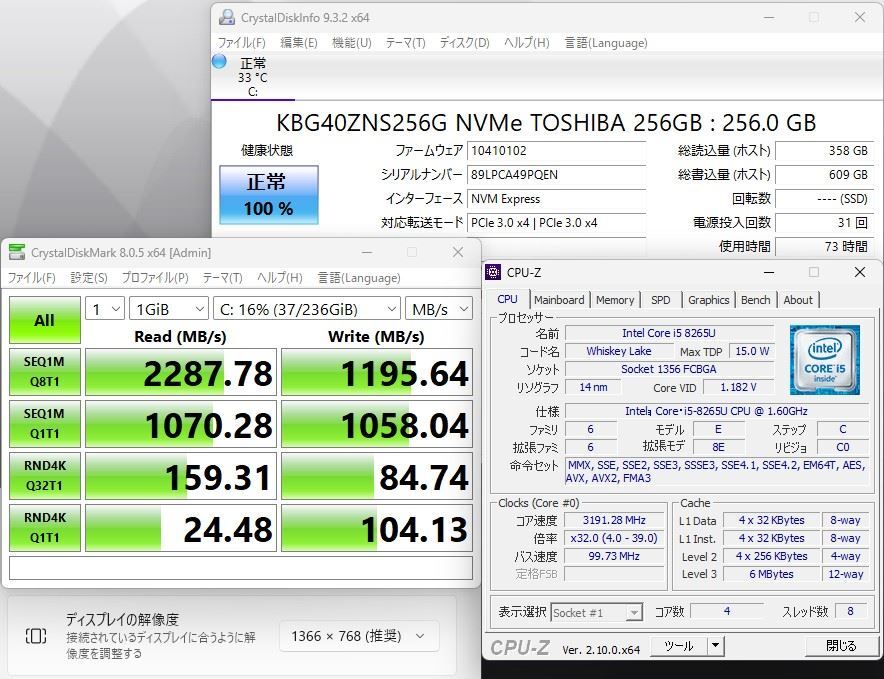Open the Socket #1 selection dropdown in CPU-Z

(x=596, y=612)
